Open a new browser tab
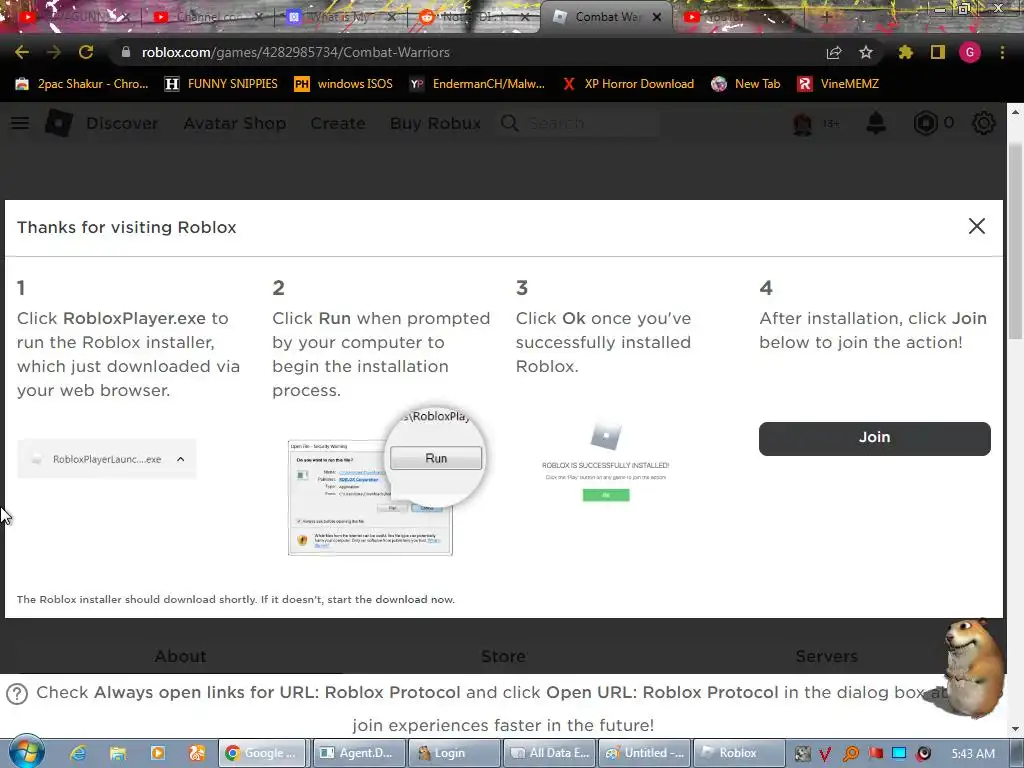 pyautogui.click(x=825, y=17)
